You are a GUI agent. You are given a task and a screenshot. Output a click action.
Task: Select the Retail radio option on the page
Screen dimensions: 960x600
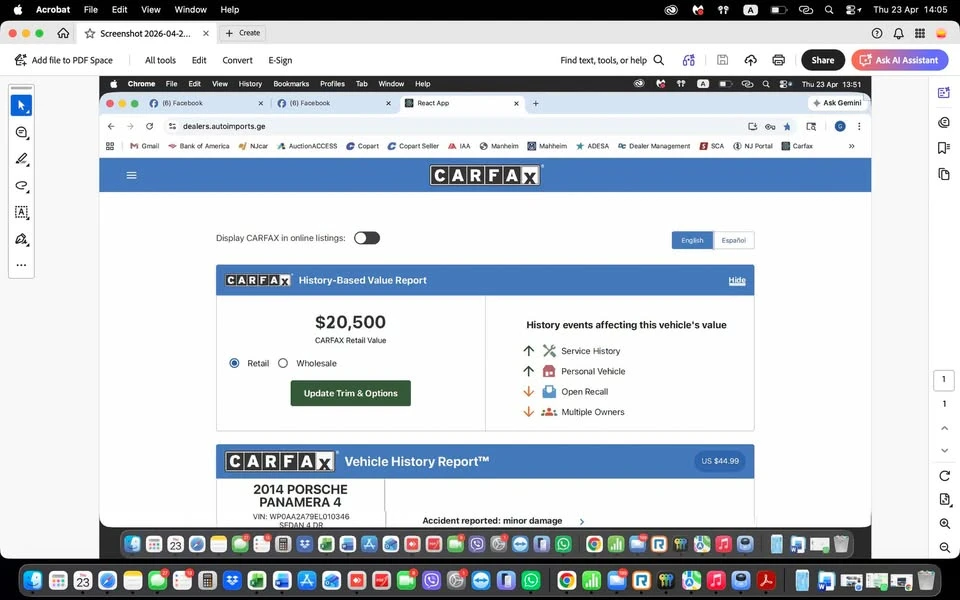point(234,363)
